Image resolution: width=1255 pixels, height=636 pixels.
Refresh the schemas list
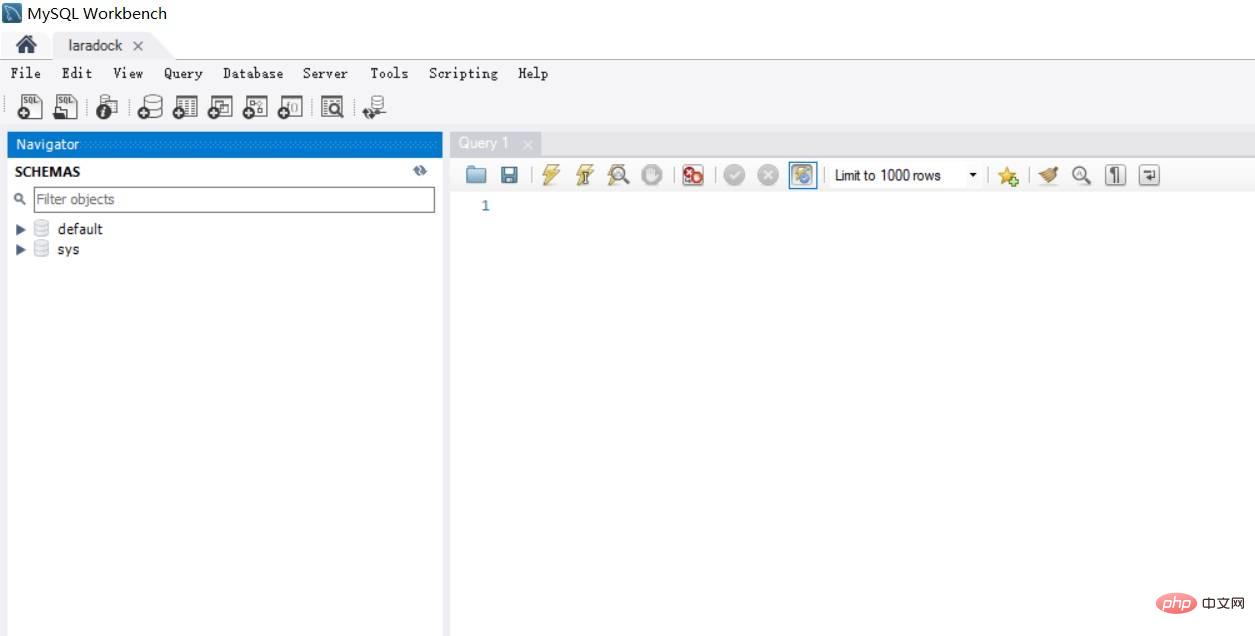pos(420,171)
